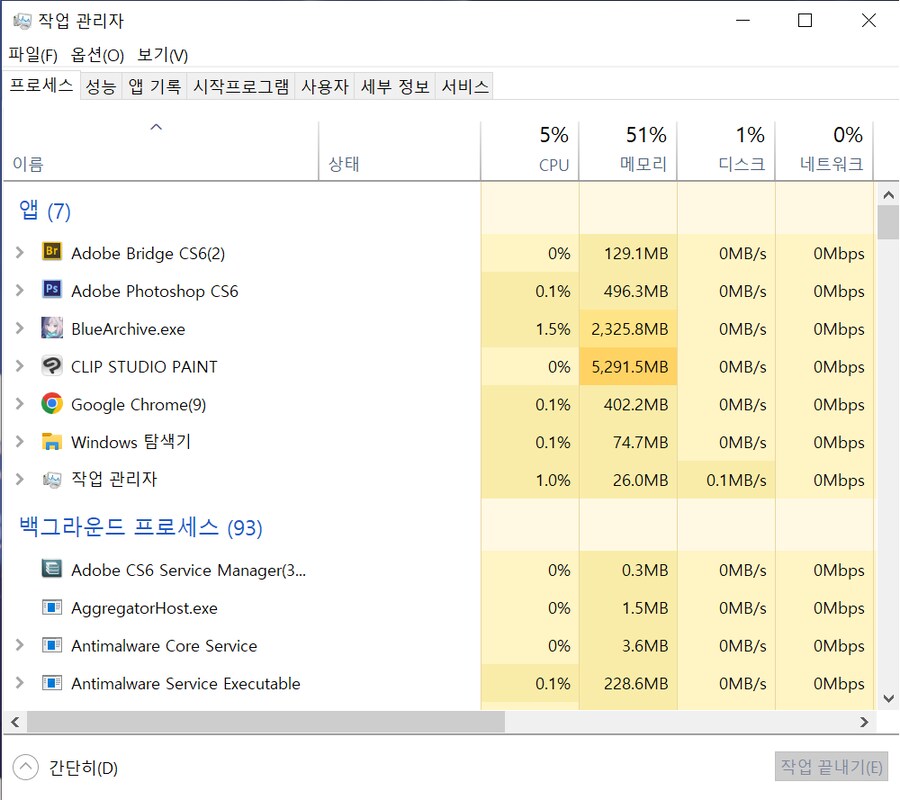Click the 496.3MB memory value
The image size is (900, 800).
pyautogui.click(x=635, y=291)
